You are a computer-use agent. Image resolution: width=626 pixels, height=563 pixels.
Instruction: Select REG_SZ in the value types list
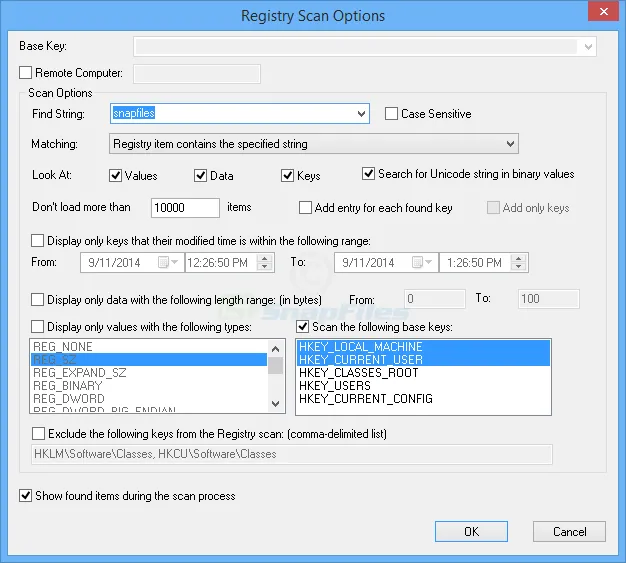149,359
